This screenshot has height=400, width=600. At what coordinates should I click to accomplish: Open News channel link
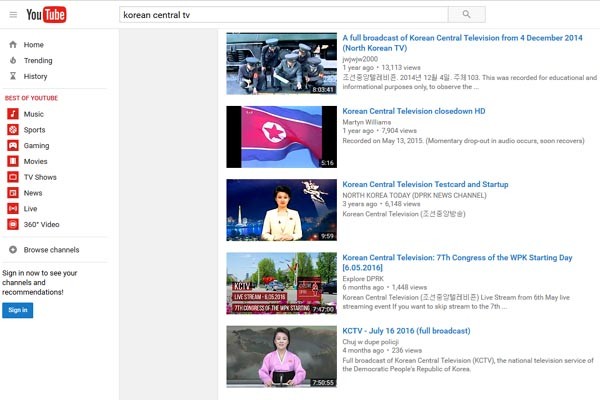pyautogui.click(x=33, y=193)
